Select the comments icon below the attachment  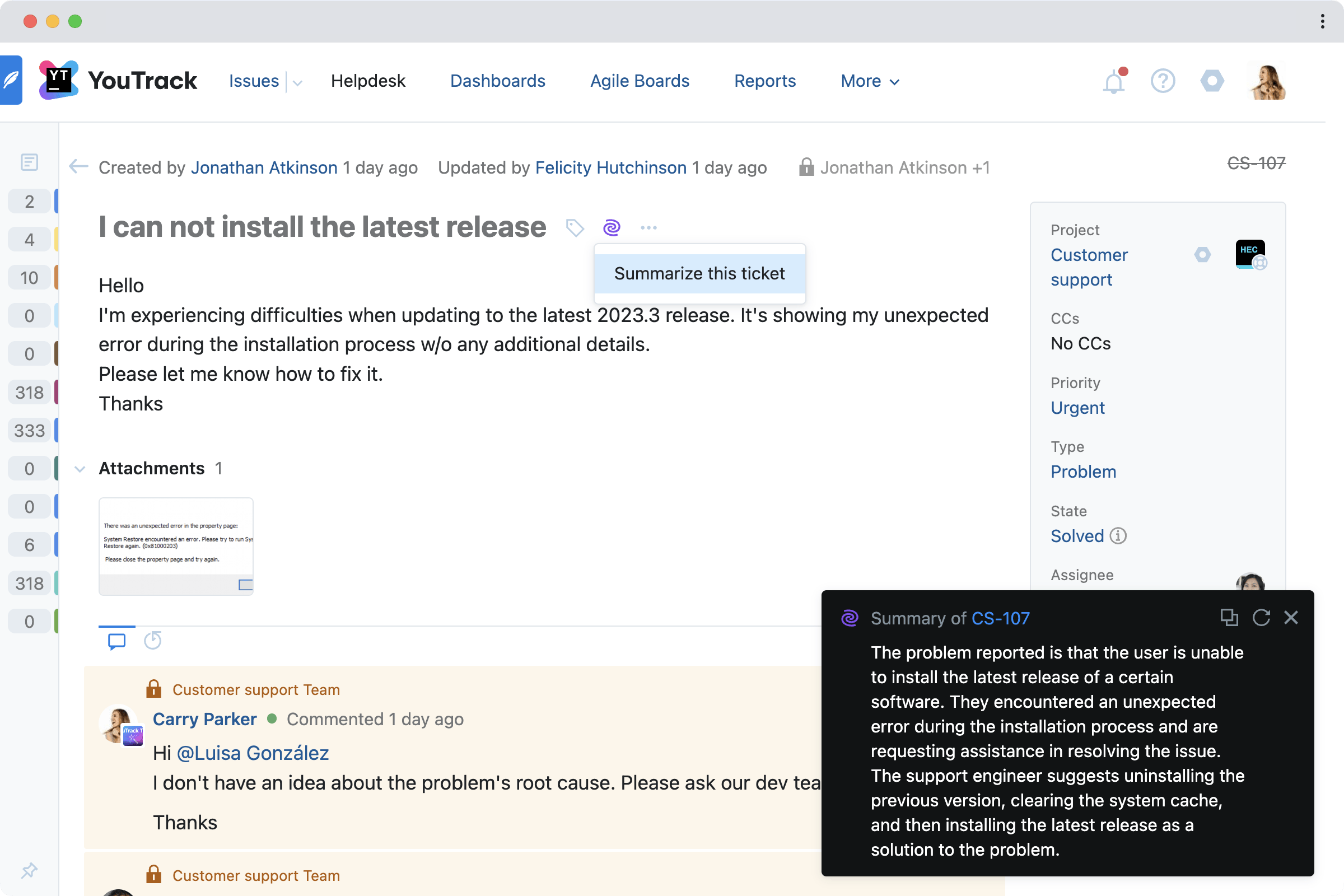point(116,641)
